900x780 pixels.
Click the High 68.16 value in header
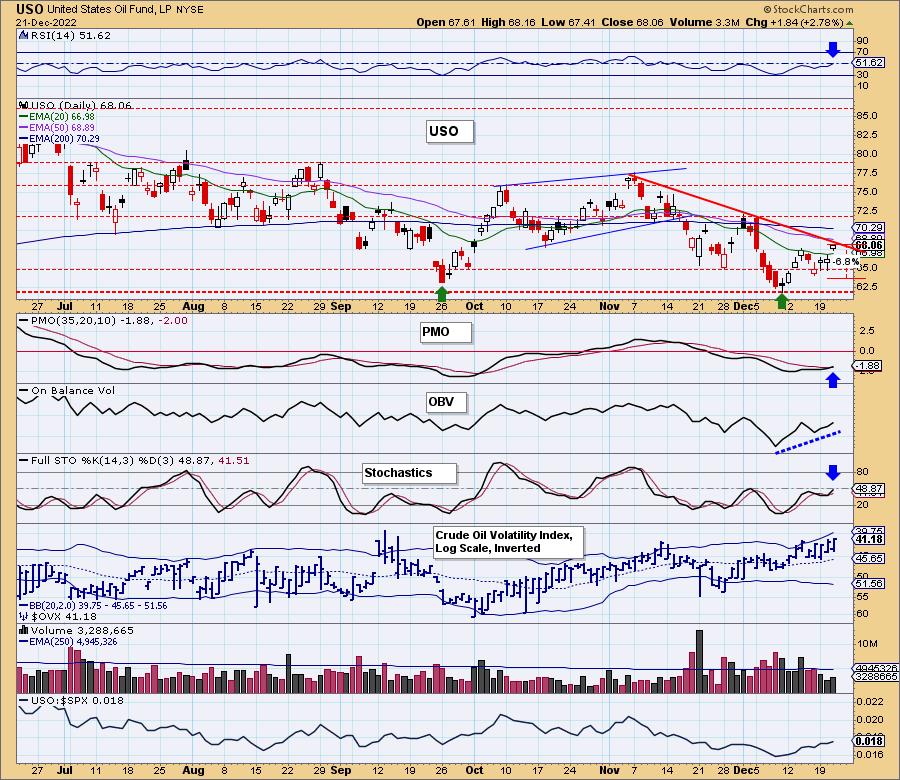(508, 22)
